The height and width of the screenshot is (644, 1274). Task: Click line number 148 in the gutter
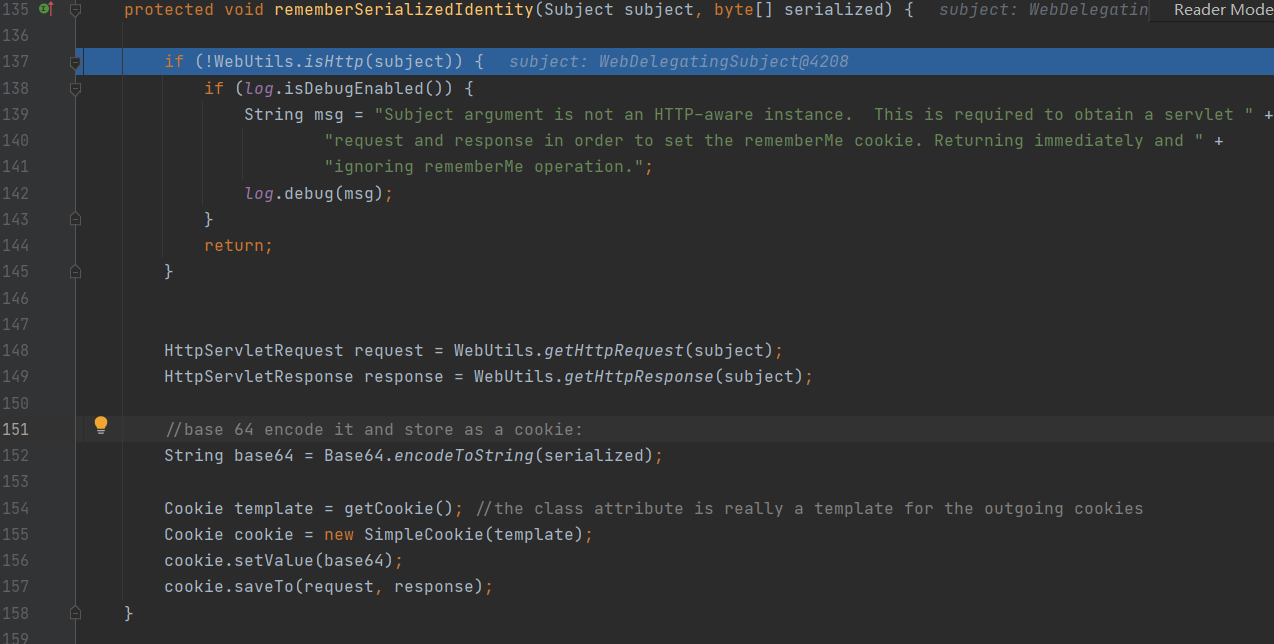coord(18,351)
